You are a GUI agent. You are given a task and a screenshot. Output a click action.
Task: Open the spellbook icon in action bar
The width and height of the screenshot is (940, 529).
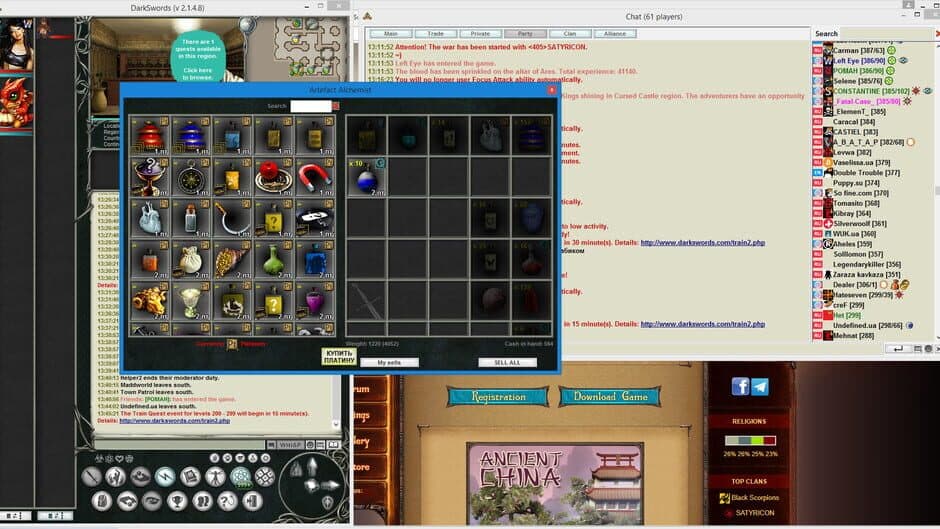coord(190,477)
